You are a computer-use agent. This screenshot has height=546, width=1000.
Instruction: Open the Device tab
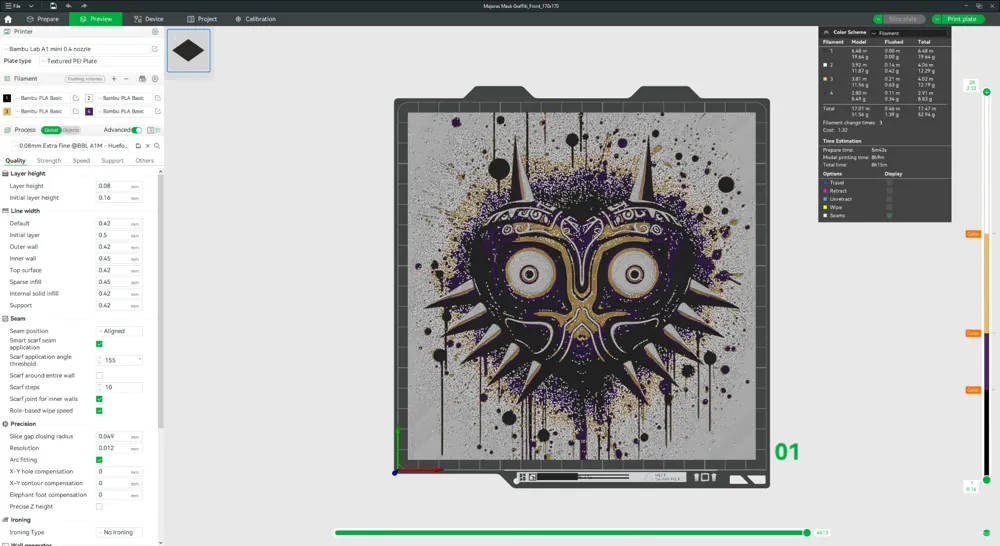[149, 19]
